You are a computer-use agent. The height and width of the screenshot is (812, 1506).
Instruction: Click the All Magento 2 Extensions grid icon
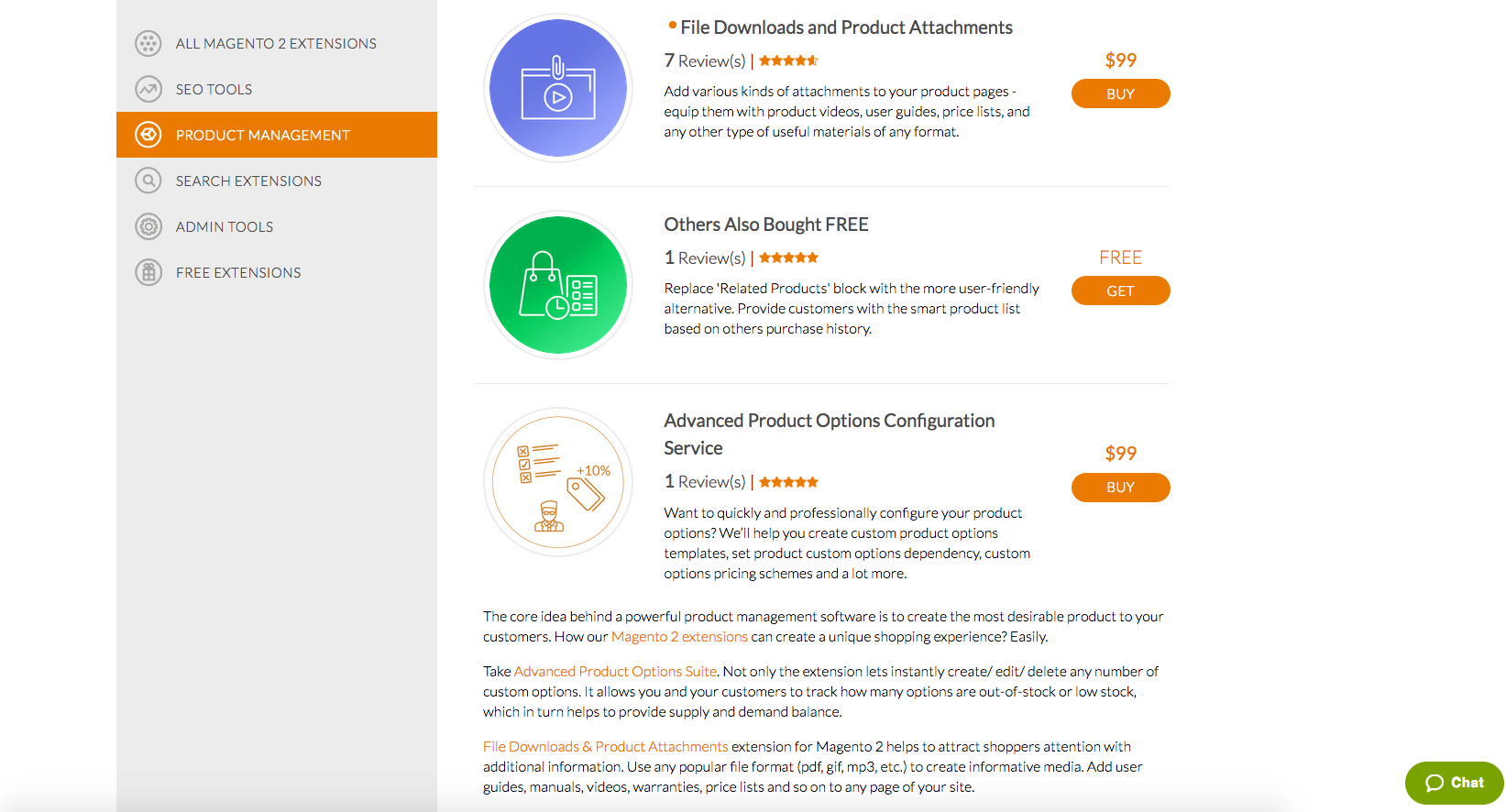pos(148,43)
